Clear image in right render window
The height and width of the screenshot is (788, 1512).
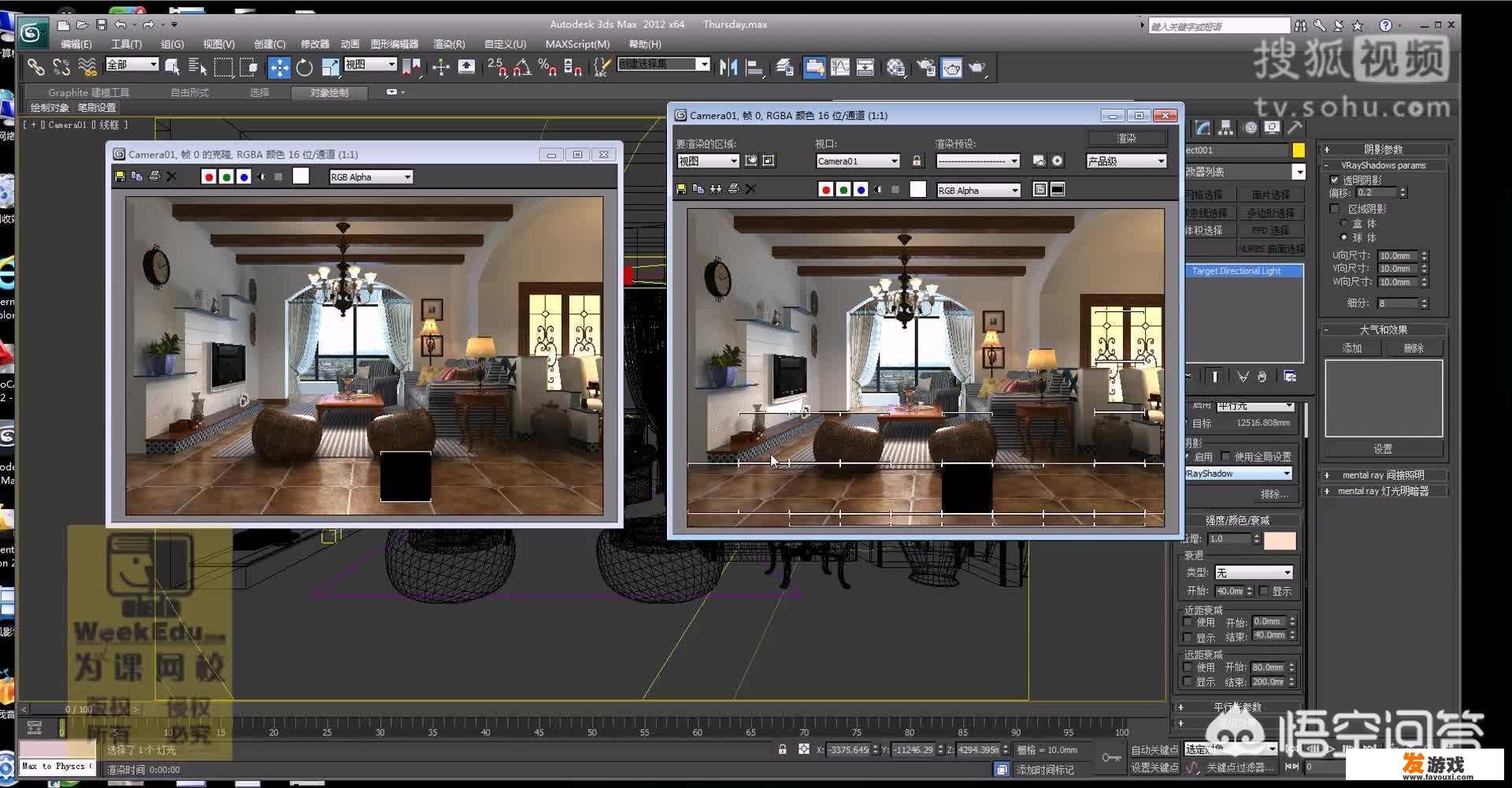750,189
